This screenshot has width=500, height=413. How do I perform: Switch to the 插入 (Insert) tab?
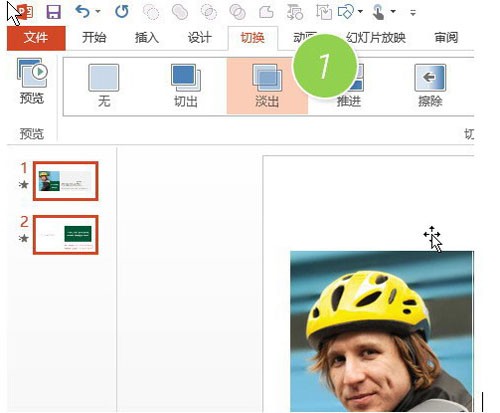coord(147,38)
